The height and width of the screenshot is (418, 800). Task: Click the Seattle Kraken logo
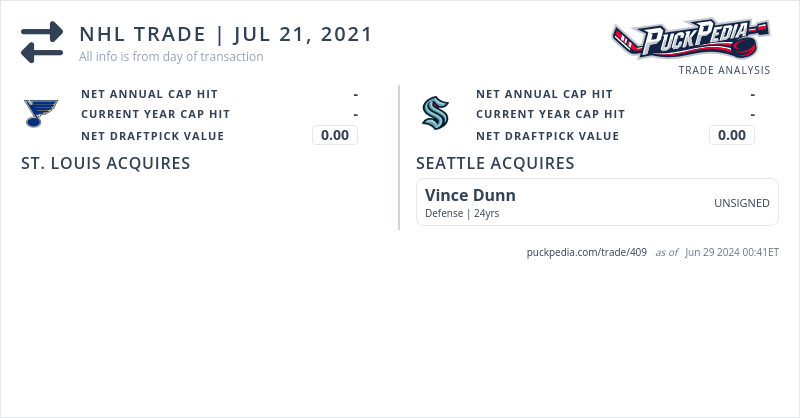(x=435, y=113)
